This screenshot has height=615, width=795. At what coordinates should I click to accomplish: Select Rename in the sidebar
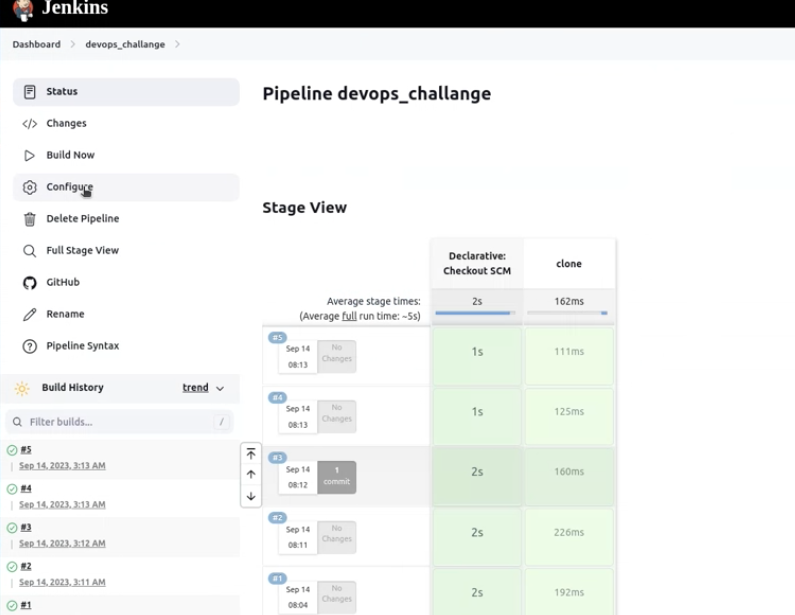click(x=126, y=314)
